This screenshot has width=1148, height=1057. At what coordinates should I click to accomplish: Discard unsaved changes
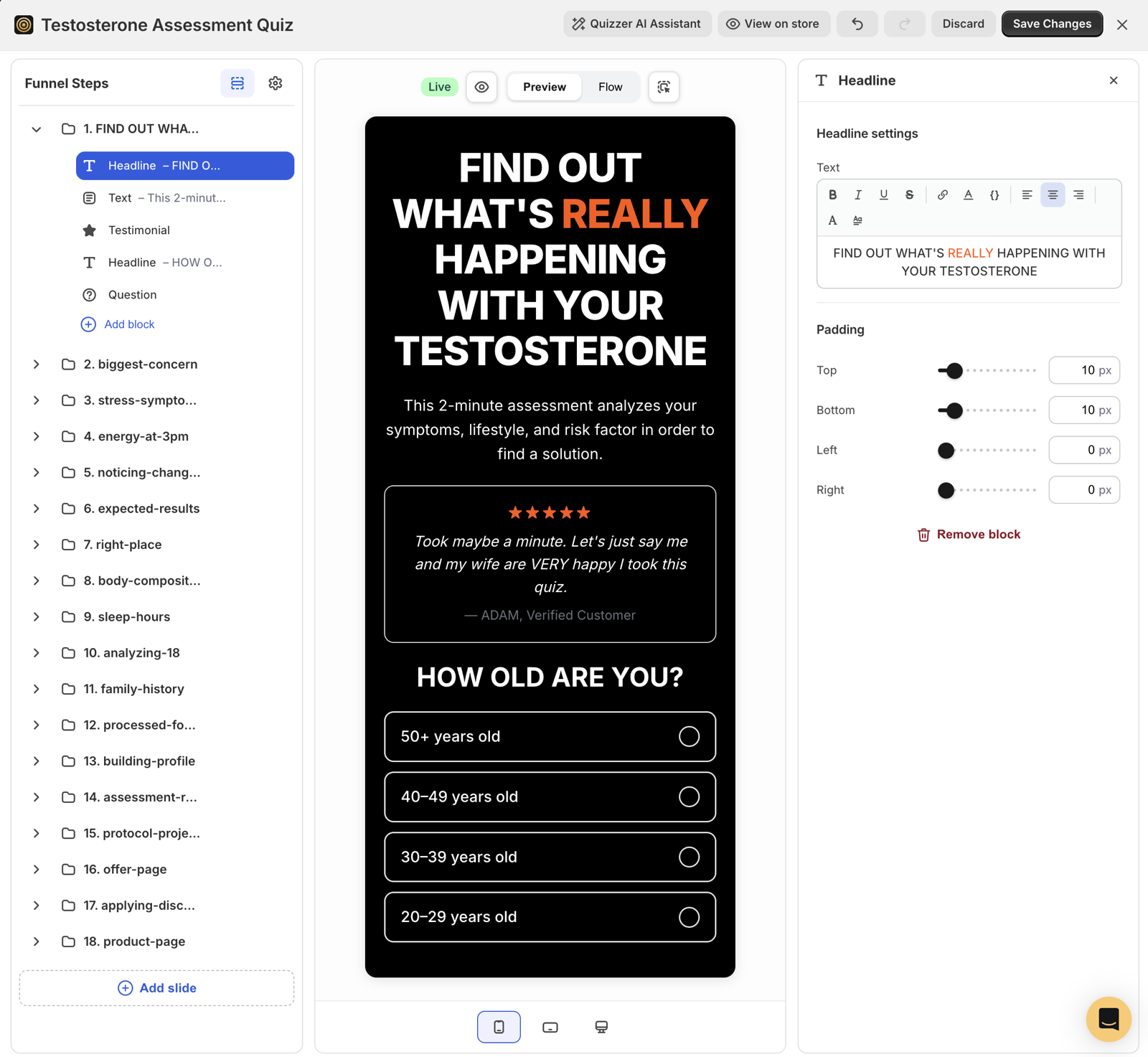[963, 24]
